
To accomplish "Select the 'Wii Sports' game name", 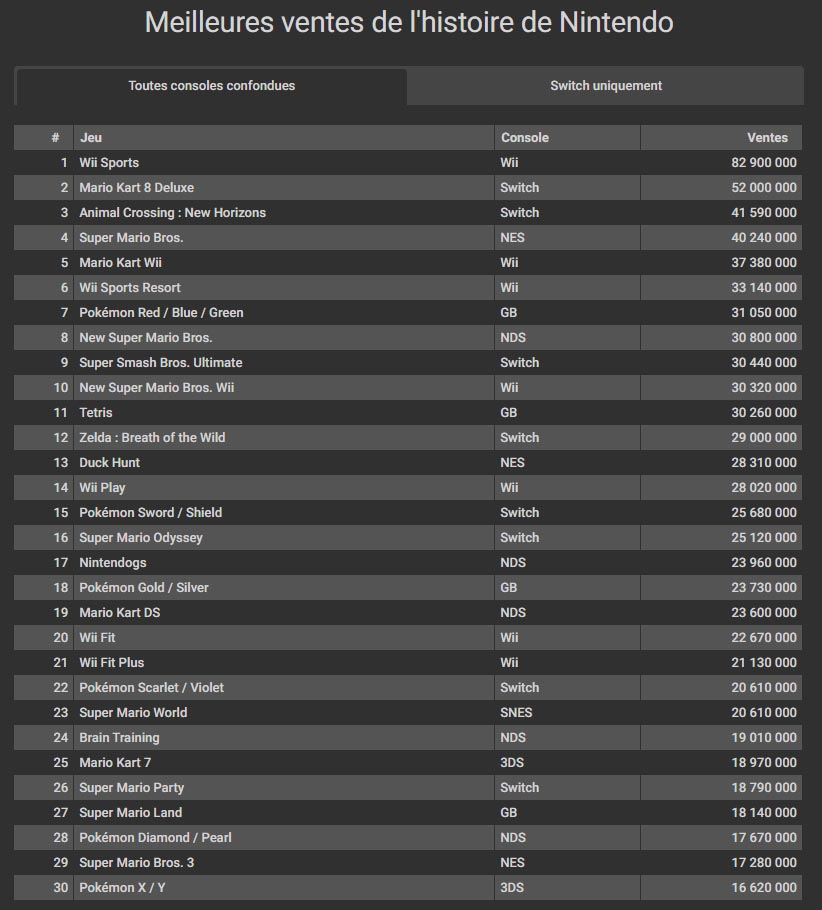I will coord(109,162).
